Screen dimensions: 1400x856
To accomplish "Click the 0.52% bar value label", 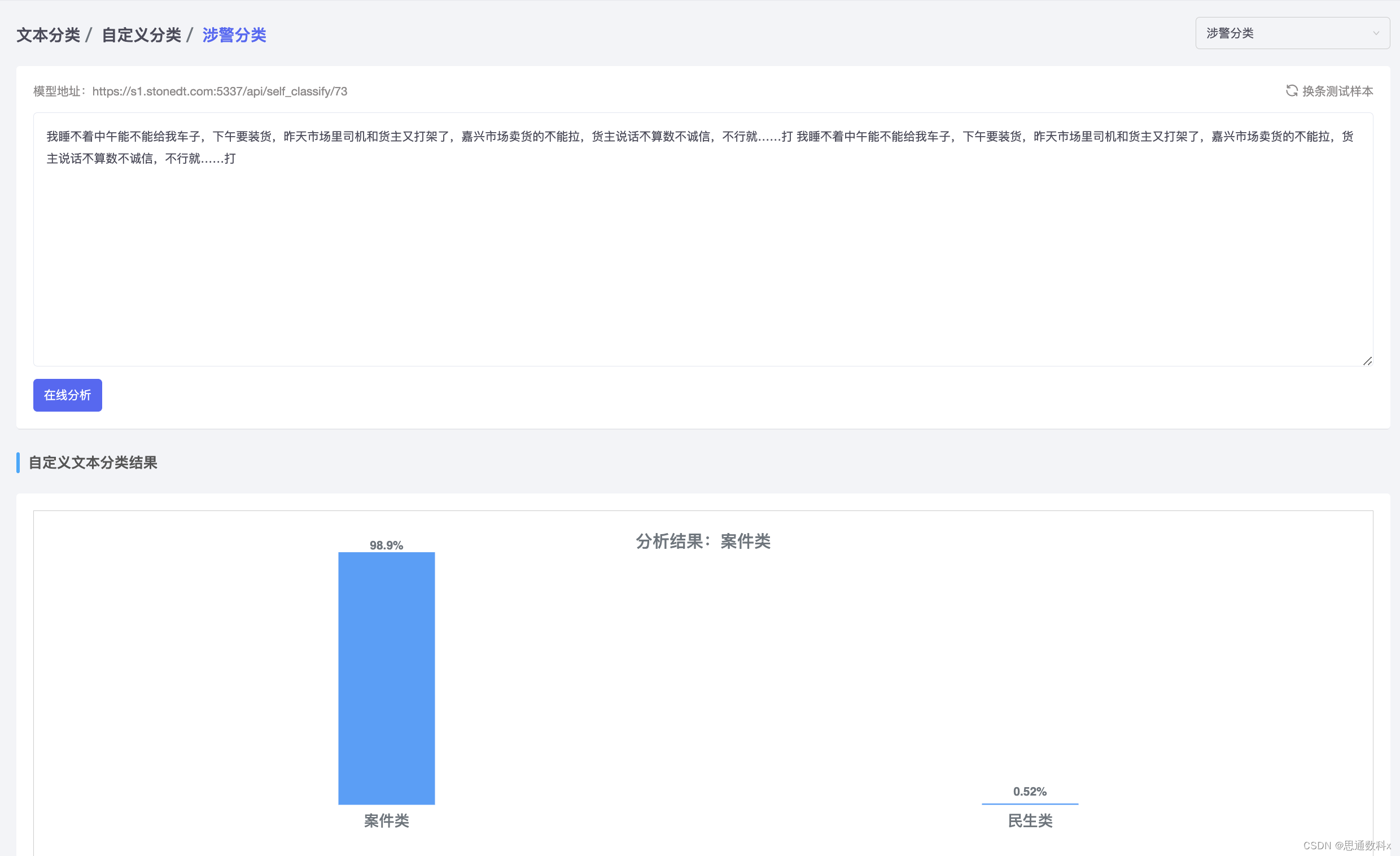I will tap(1030, 791).
